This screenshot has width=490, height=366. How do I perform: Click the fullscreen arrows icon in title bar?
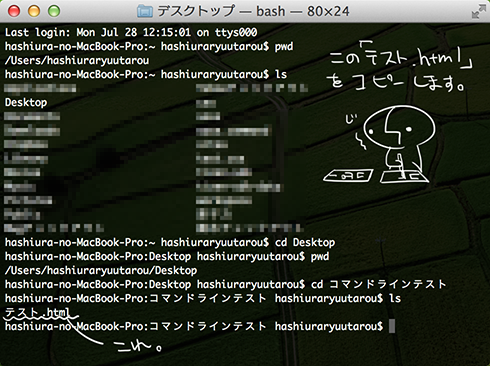479,12
